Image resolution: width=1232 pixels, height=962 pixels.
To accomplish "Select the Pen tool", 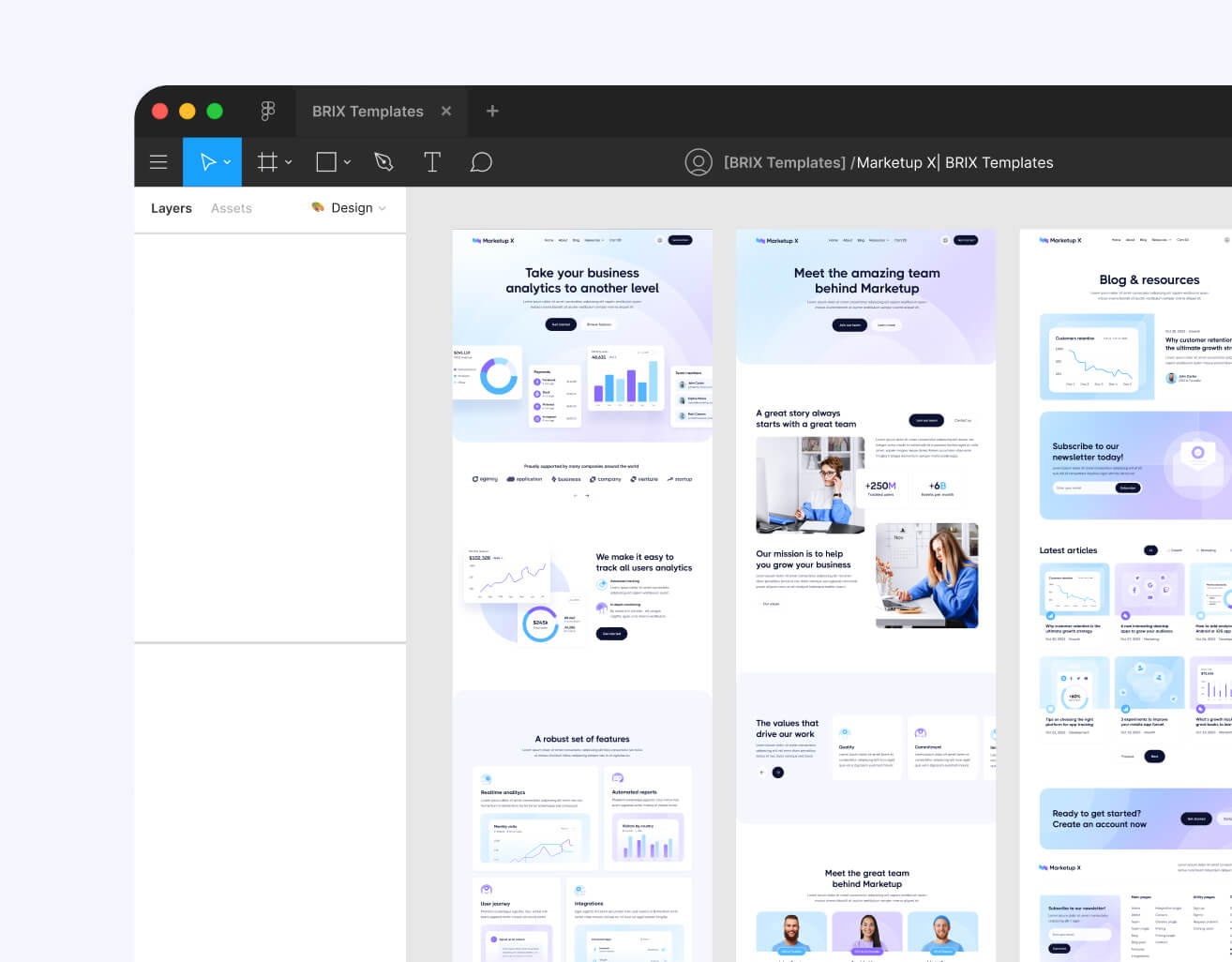I will [383, 161].
